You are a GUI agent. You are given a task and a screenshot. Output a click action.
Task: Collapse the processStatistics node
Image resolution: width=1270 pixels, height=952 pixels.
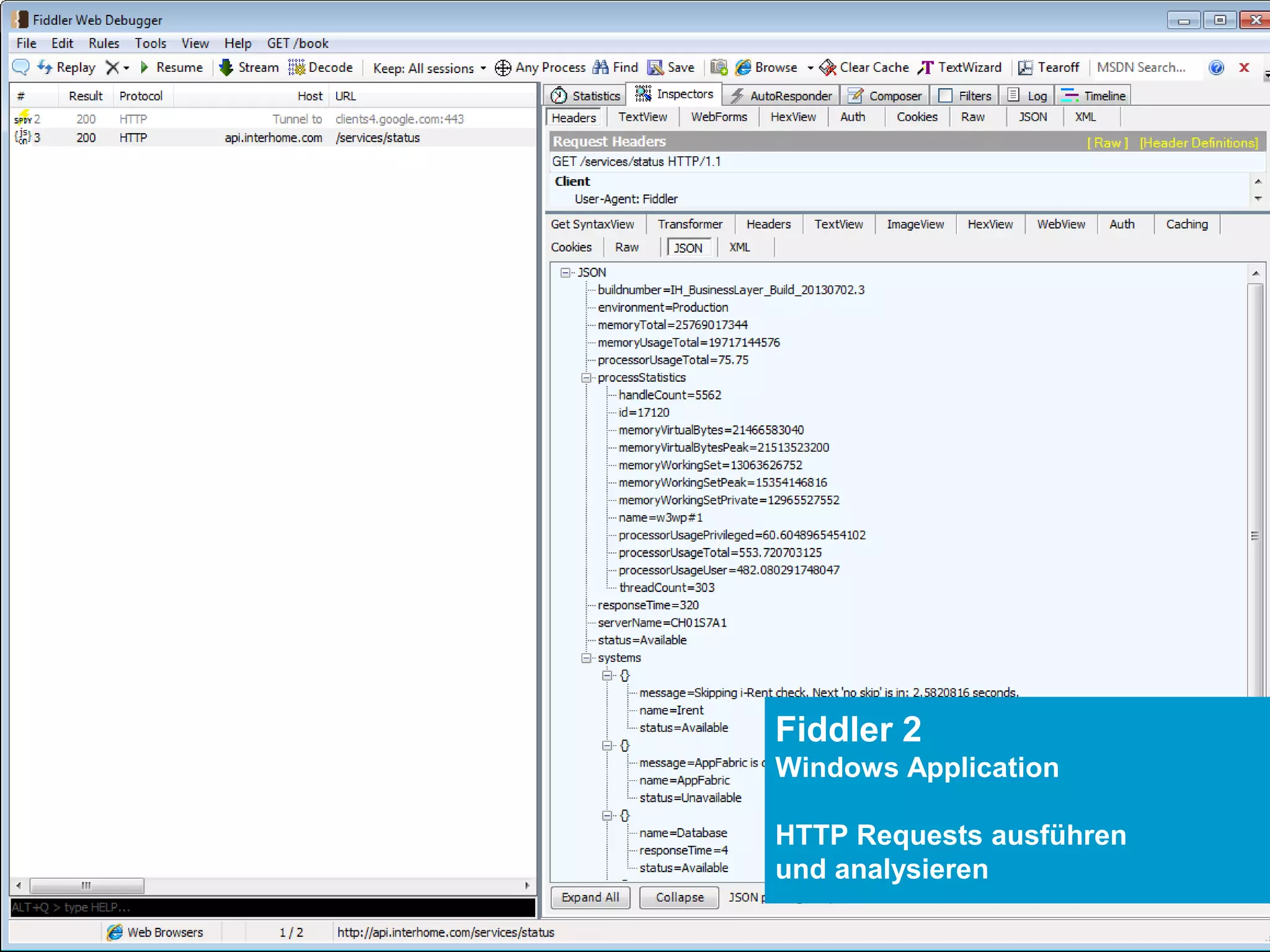[x=586, y=377]
